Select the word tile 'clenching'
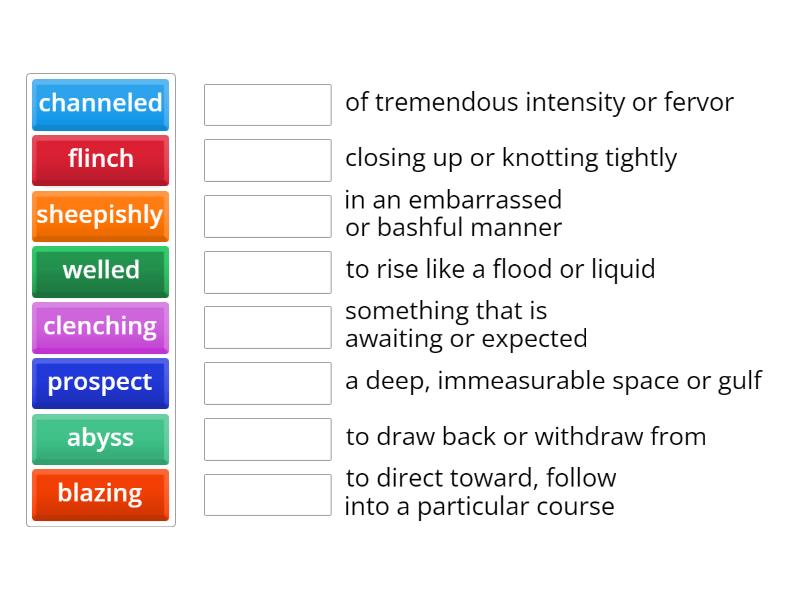 click(x=100, y=327)
